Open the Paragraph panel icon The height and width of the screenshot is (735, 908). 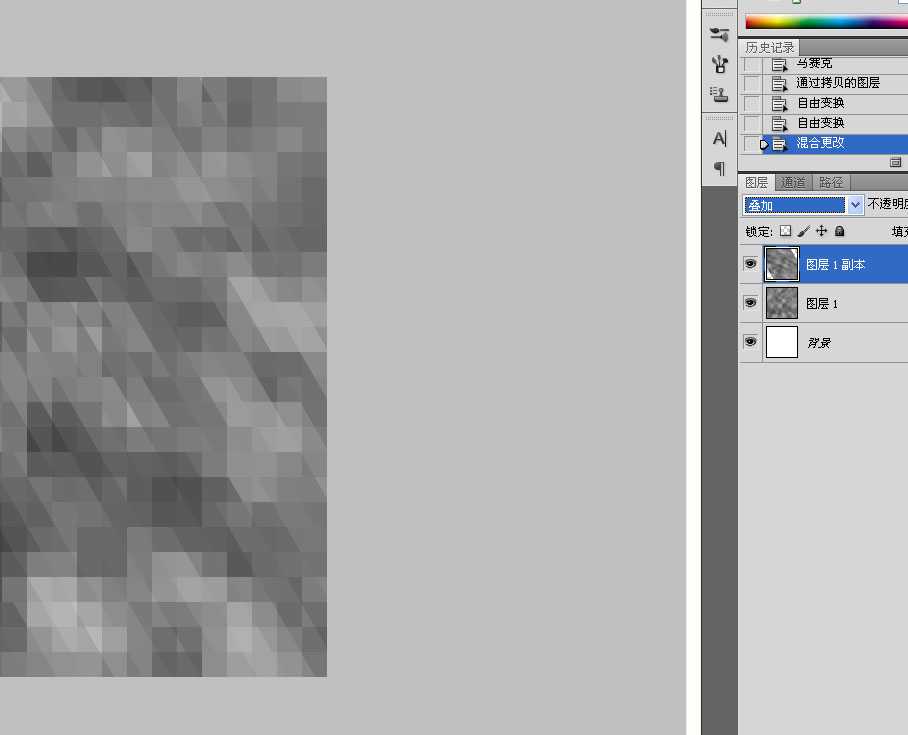click(x=719, y=168)
